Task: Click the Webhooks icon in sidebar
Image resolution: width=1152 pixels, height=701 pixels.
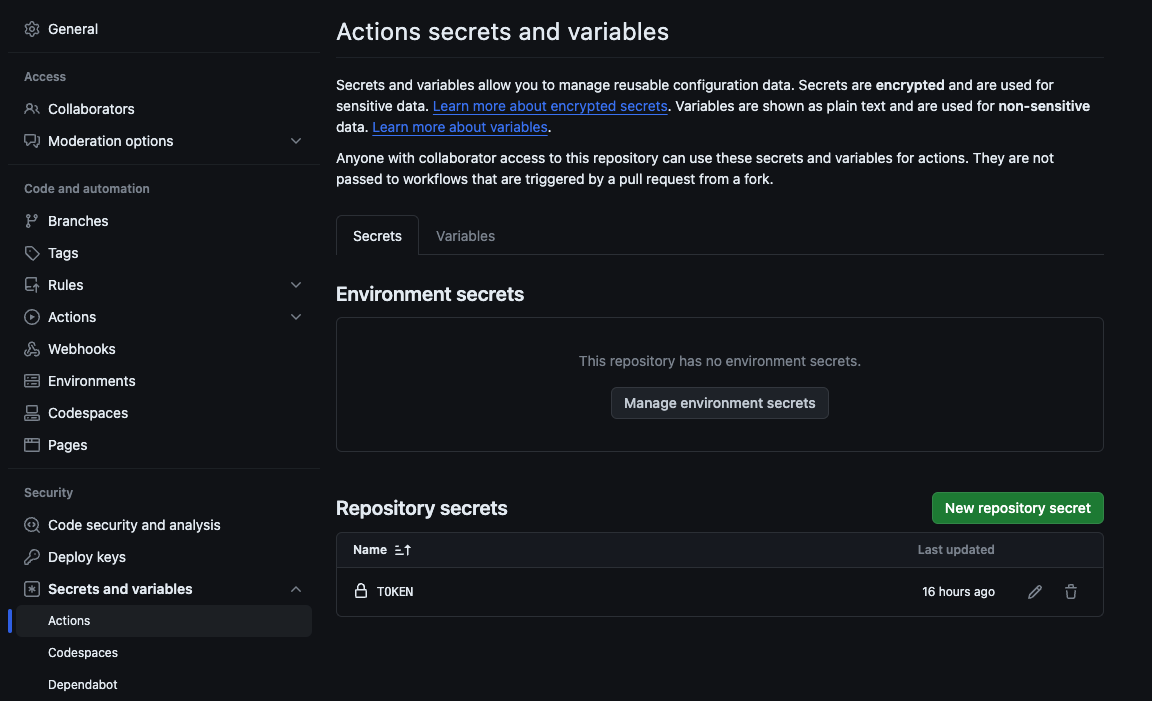Action: (x=32, y=349)
